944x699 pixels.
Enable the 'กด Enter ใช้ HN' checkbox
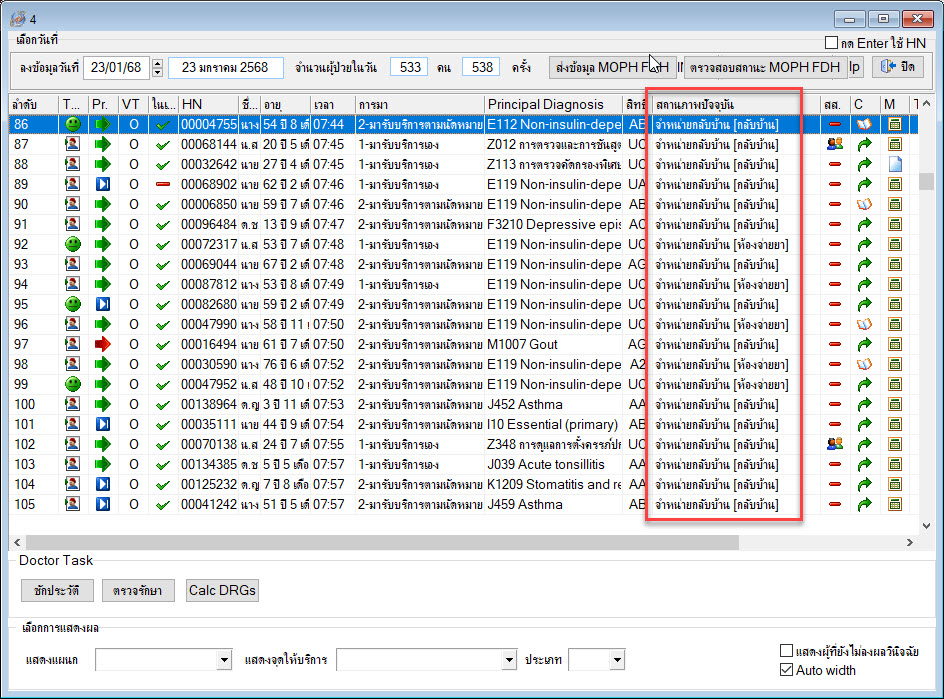coord(830,43)
